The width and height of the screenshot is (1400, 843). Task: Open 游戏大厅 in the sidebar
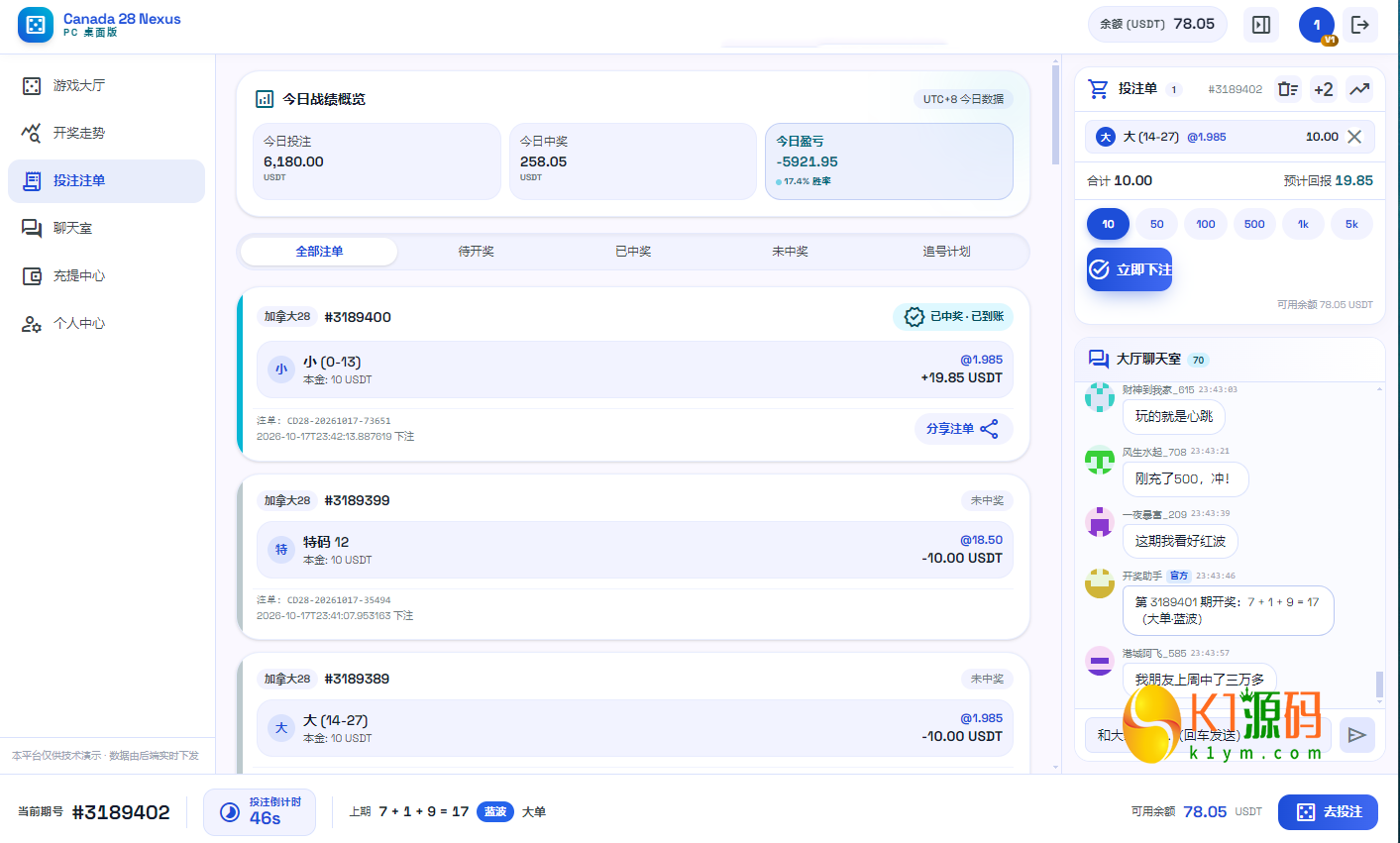pyautogui.click(x=107, y=85)
